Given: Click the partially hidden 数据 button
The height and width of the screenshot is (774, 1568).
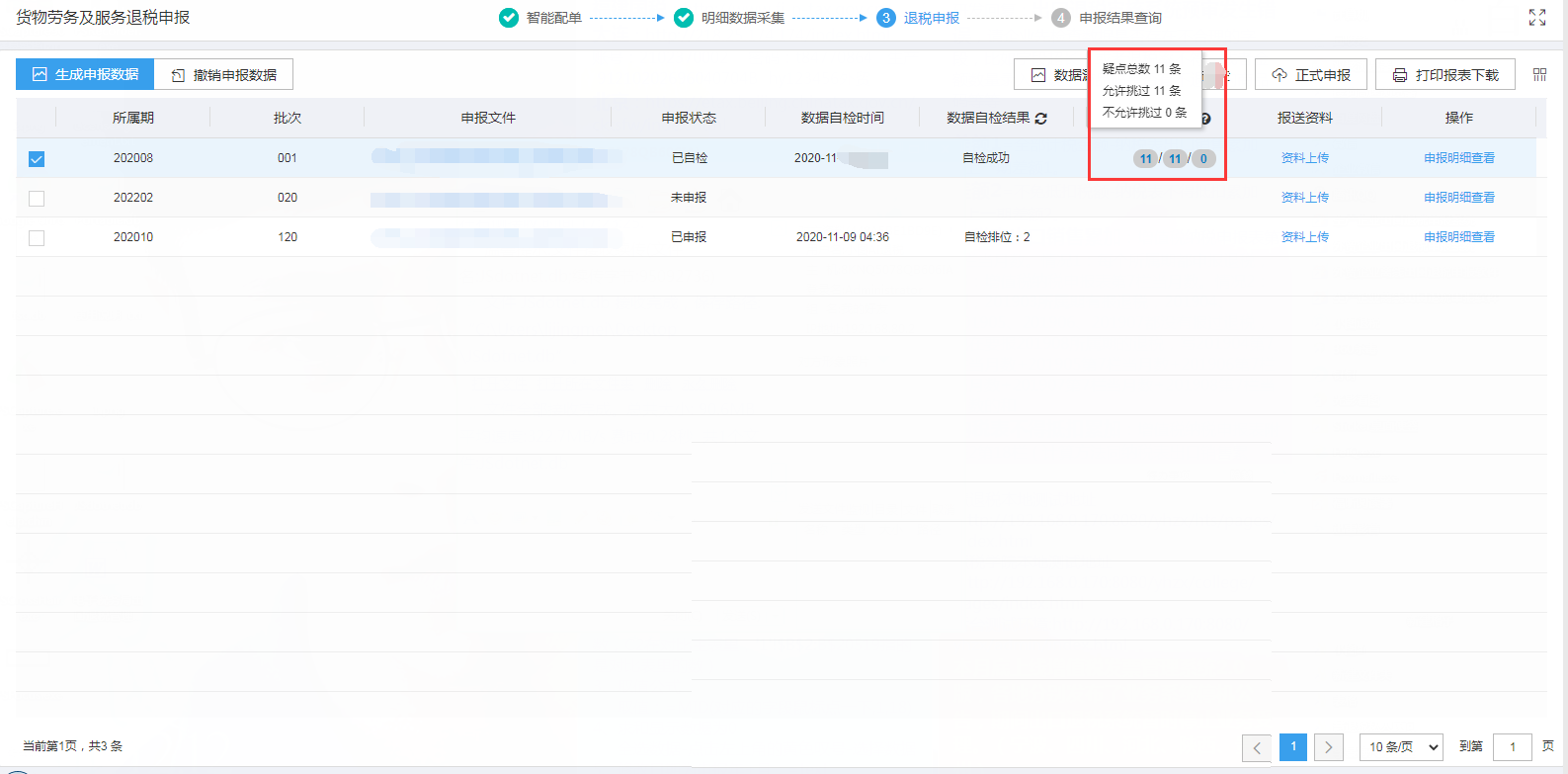Looking at the screenshot, I should (1051, 74).
